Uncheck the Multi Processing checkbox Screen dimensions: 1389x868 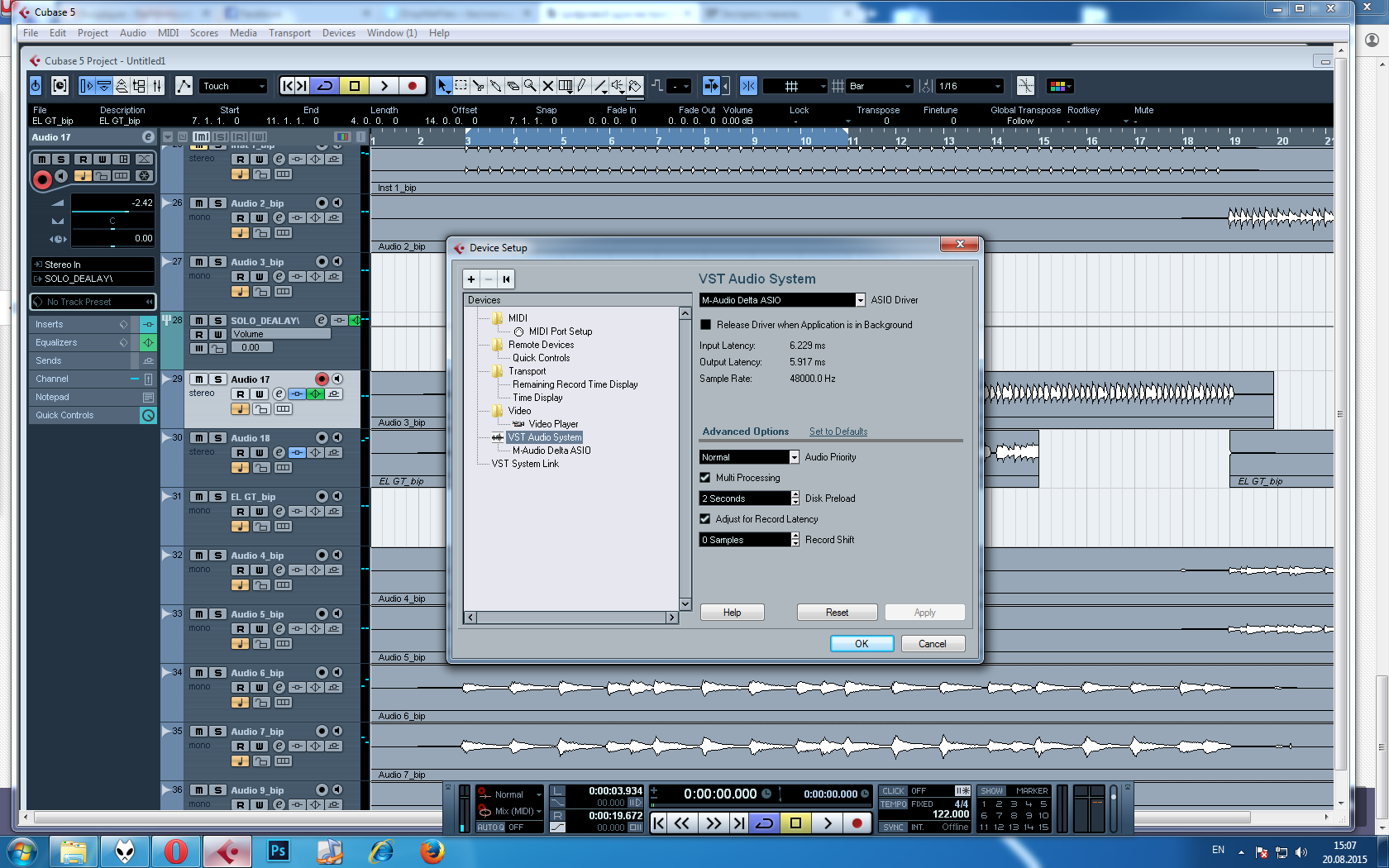[x=705, y=478]
